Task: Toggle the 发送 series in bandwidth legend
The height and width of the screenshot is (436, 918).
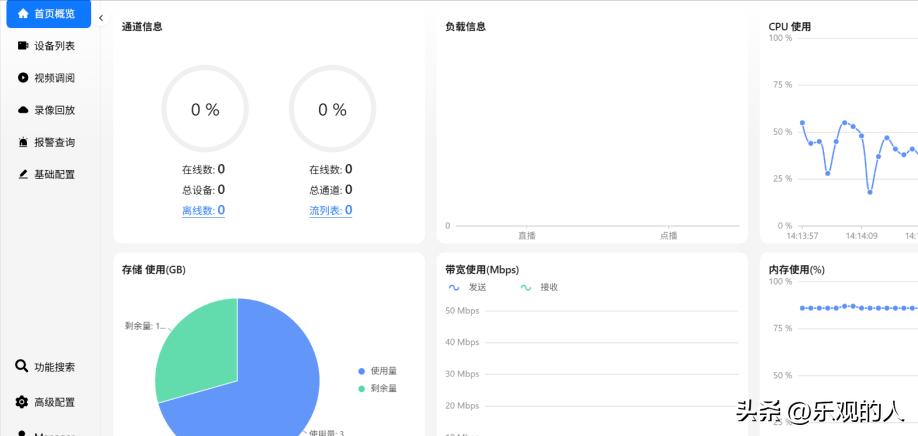Action: (x=467, y=288)
